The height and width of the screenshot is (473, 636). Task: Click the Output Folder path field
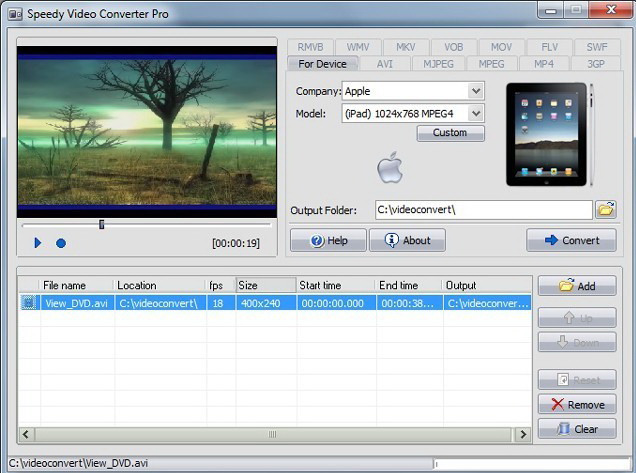[483, 210]
